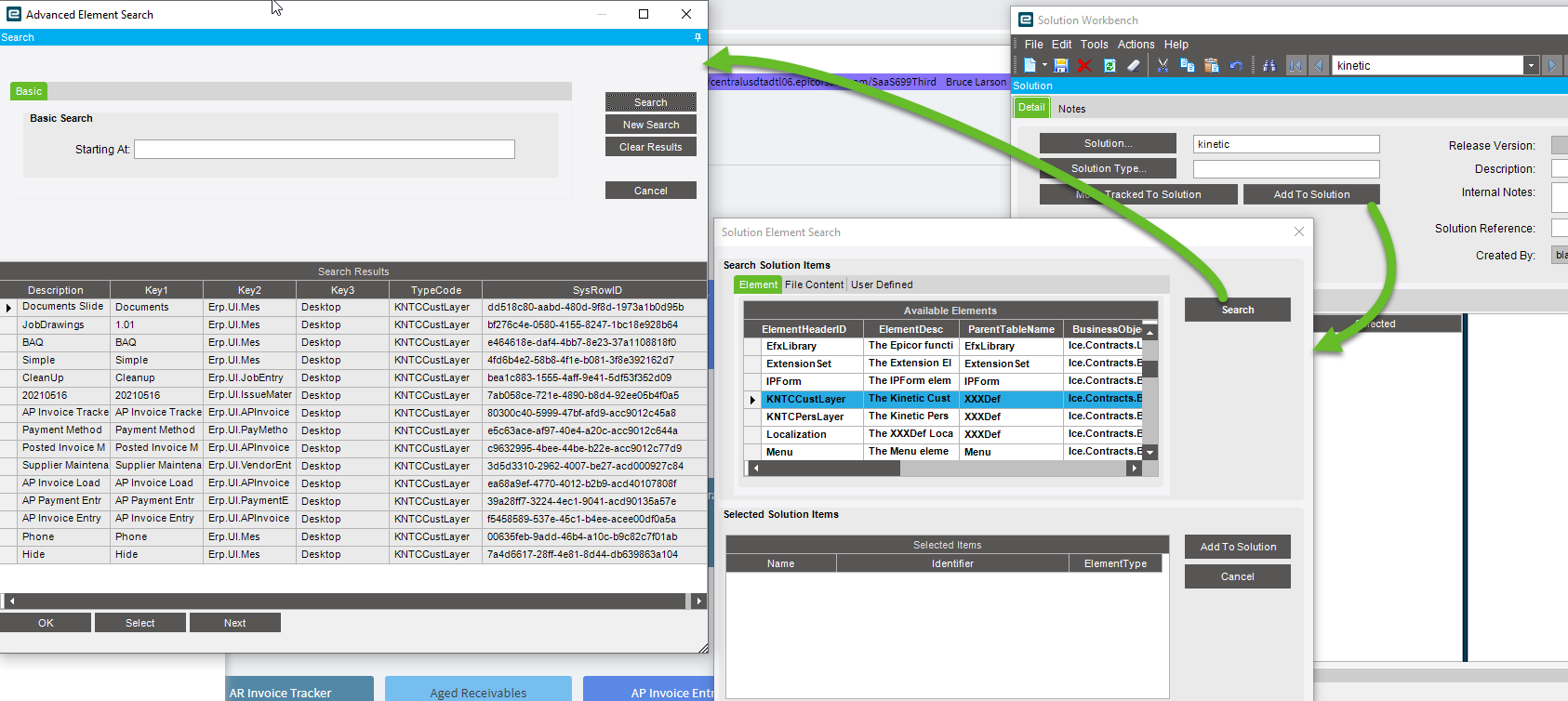
Task: Click the TypeCode column header
Action: [435, 290]
